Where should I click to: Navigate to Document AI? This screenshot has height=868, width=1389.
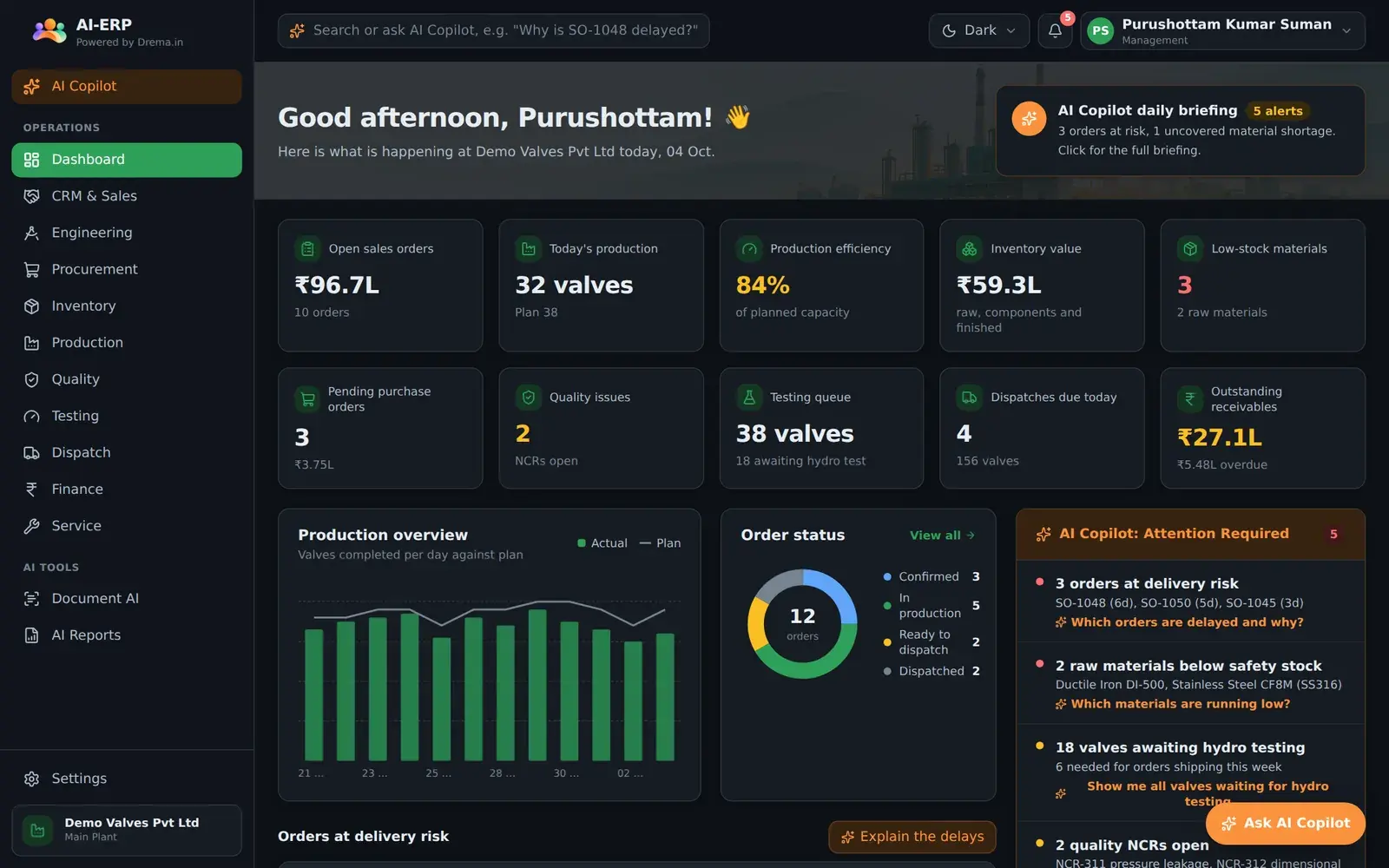pyautogui.click(x=127, y=599)
